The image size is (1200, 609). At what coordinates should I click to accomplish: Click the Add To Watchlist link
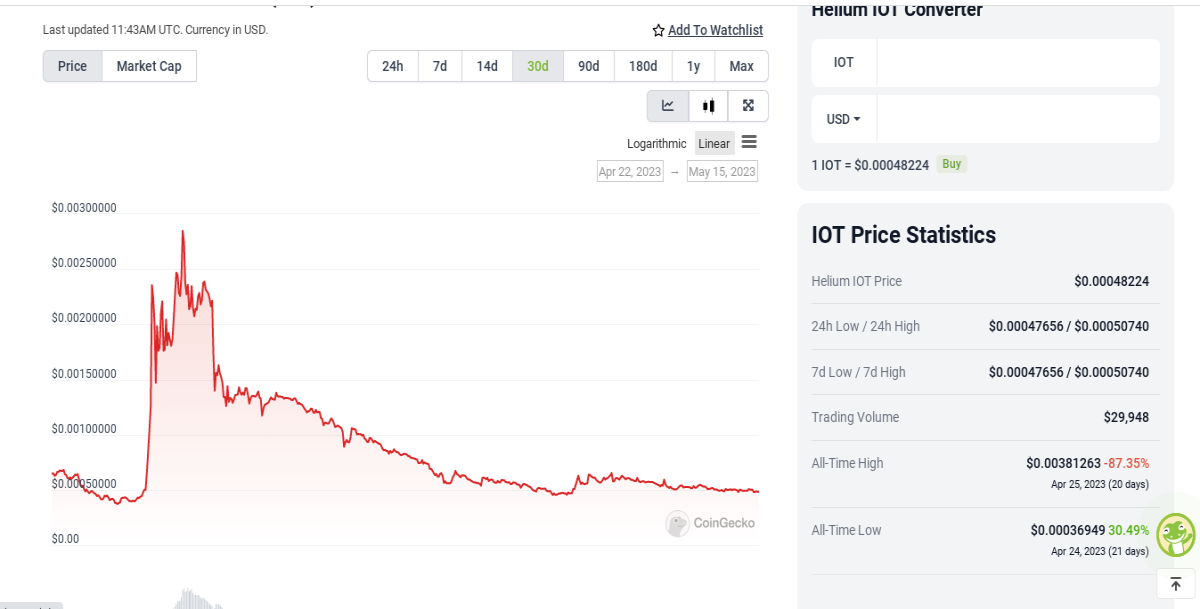(715, 30)
